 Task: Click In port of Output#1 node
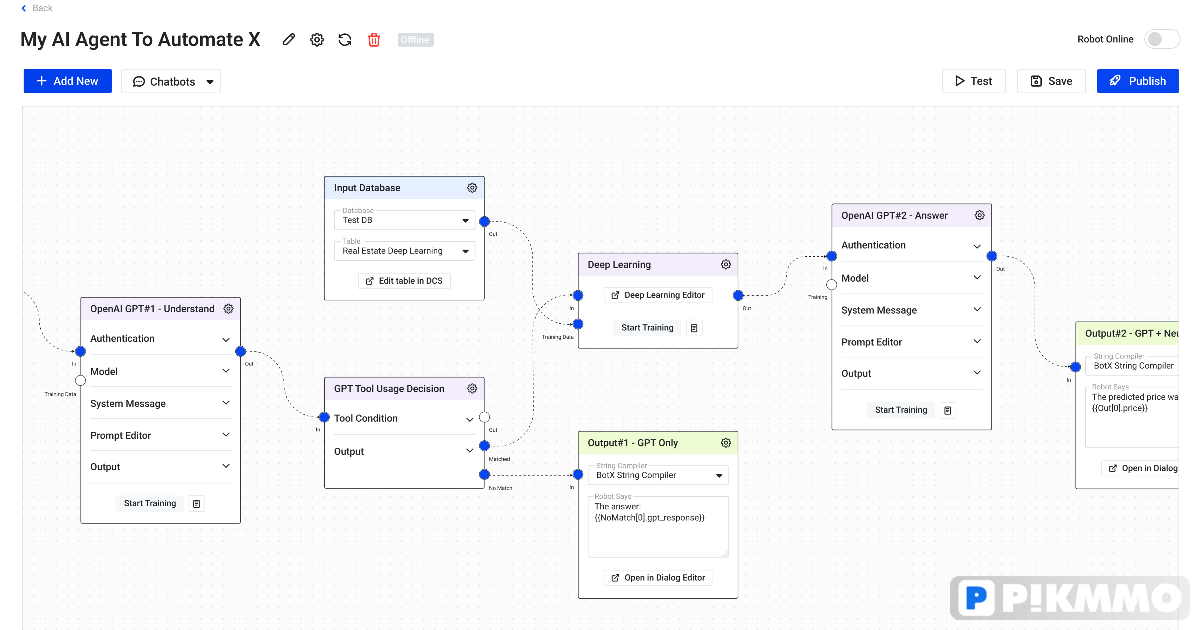[x=578, y=475]
